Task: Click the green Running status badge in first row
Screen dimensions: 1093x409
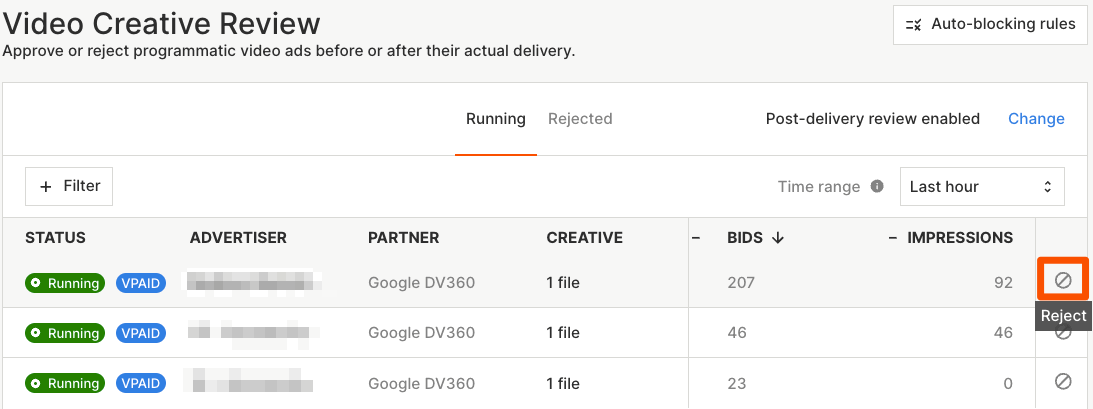Action: tap(65, 283)
